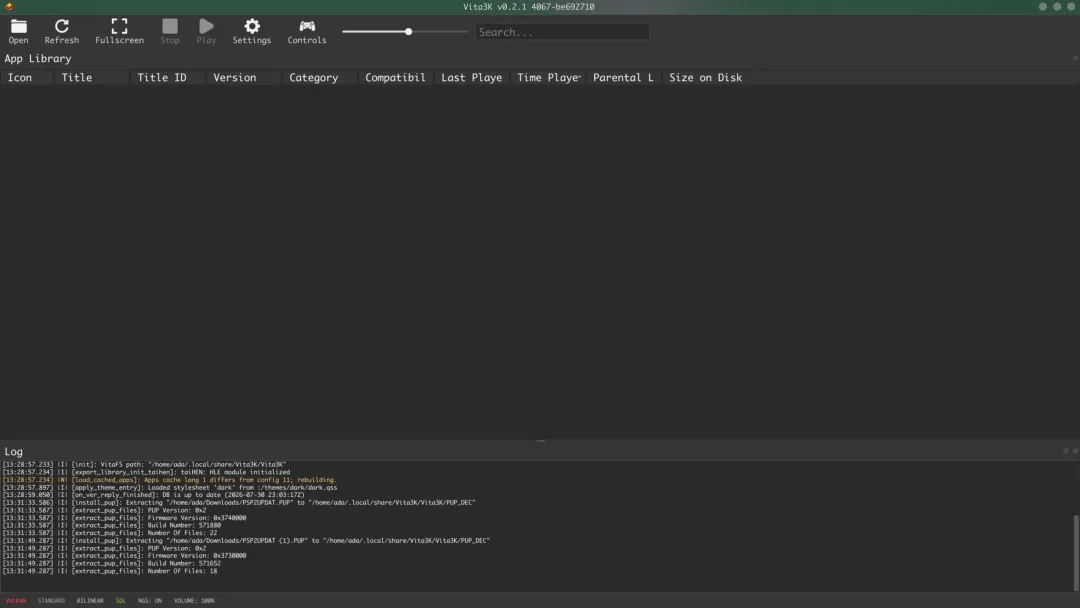Click the SDL status bar entry

tap(121, 600)
